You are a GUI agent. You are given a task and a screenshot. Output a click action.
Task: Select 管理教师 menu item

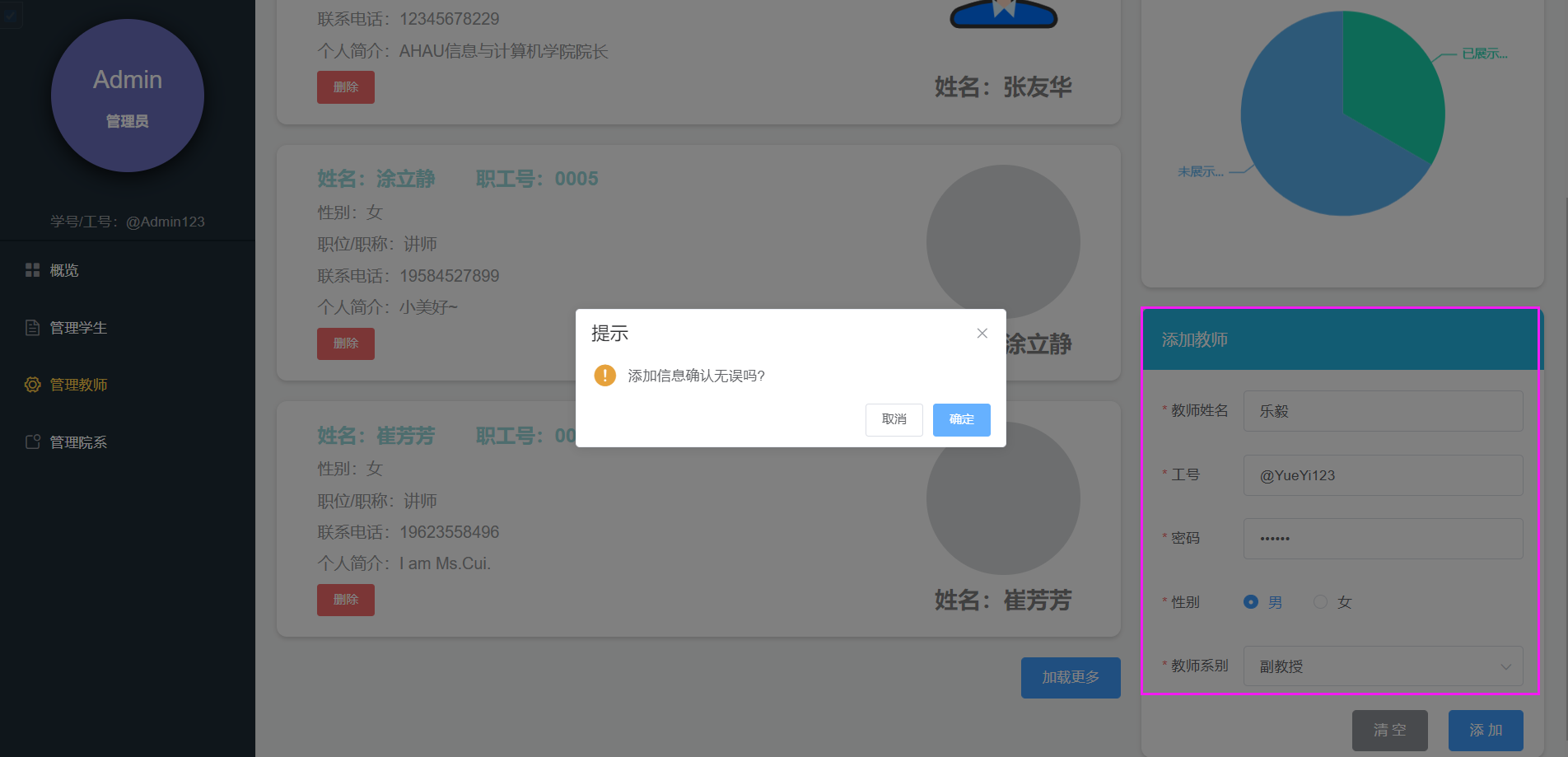pos(128,385)
